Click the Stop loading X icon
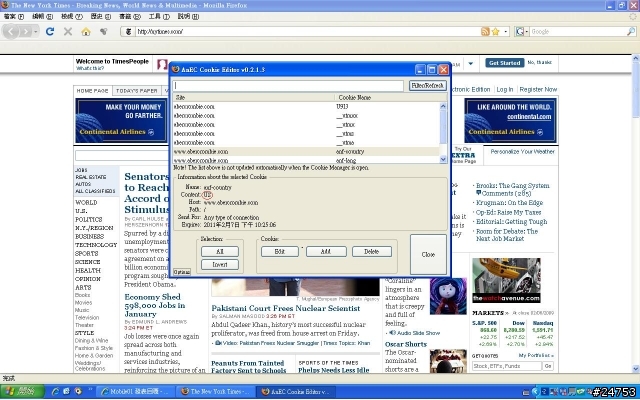 pos(68,31)
